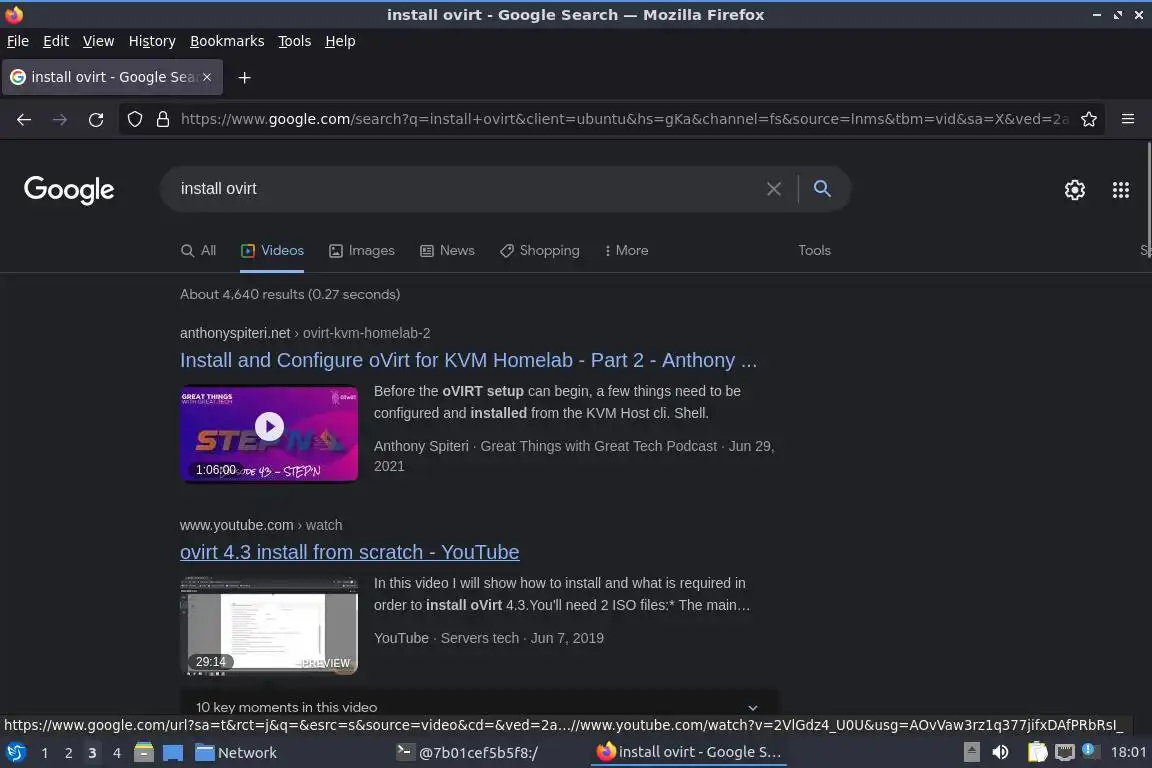The width and height of the screenshot is (1152, 768).
Task: Switch to workspace 2
Action: (x=68, y=753)
